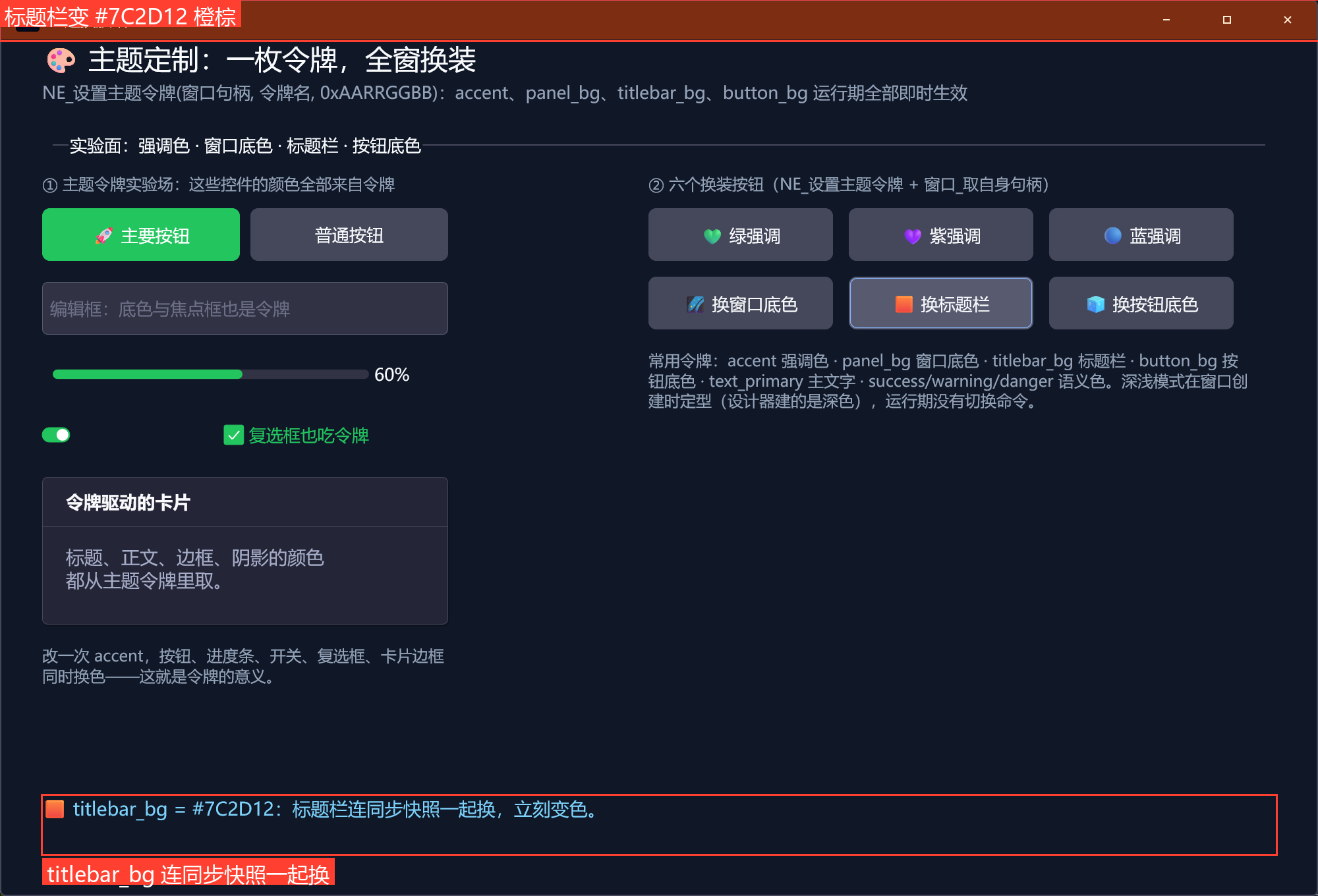
Task: Click the 换窗口底色 button
Action: coord(741,303)
